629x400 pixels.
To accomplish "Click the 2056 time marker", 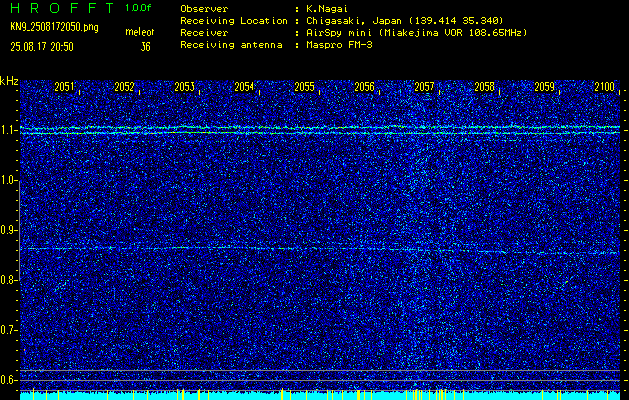I will 365,87.
